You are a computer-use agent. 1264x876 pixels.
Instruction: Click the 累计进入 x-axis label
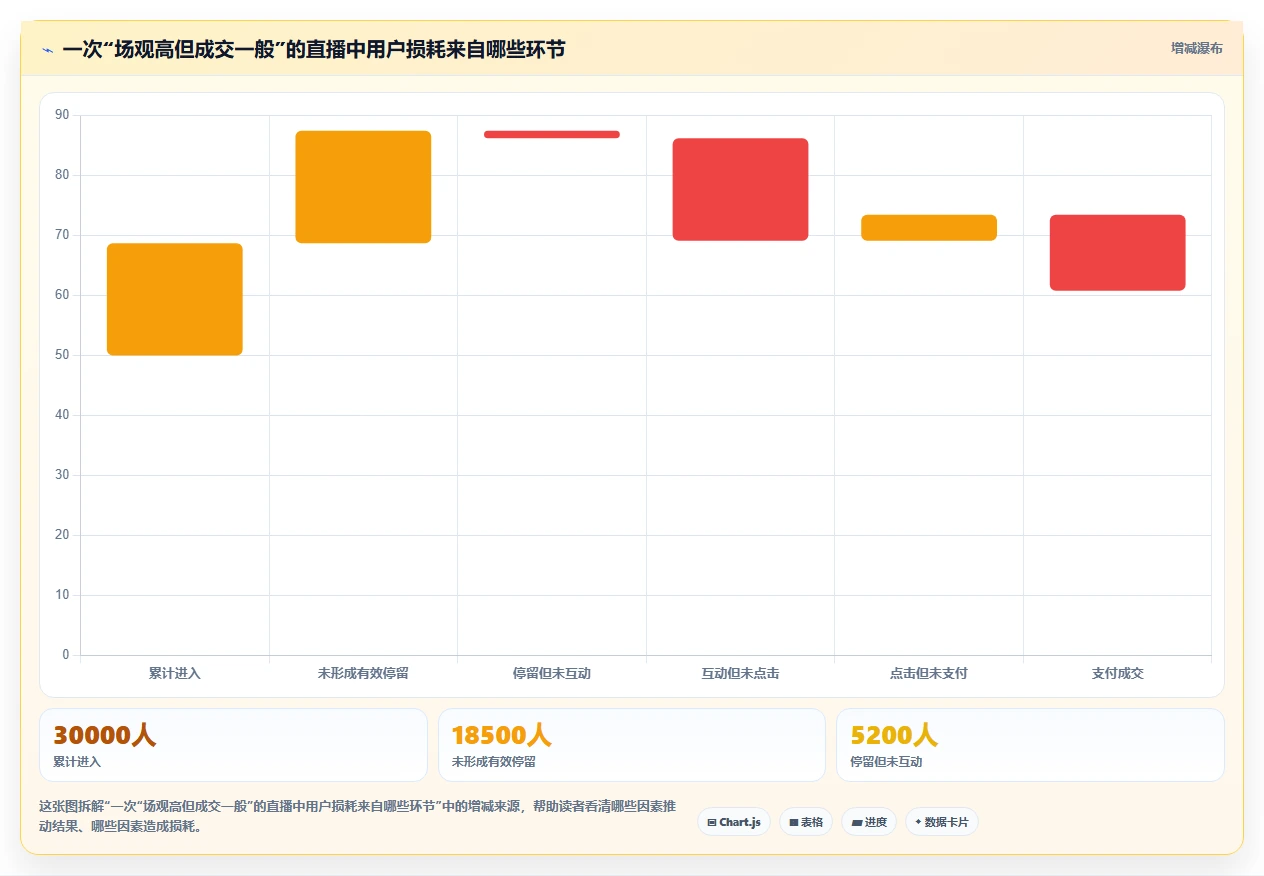(175, 674)
